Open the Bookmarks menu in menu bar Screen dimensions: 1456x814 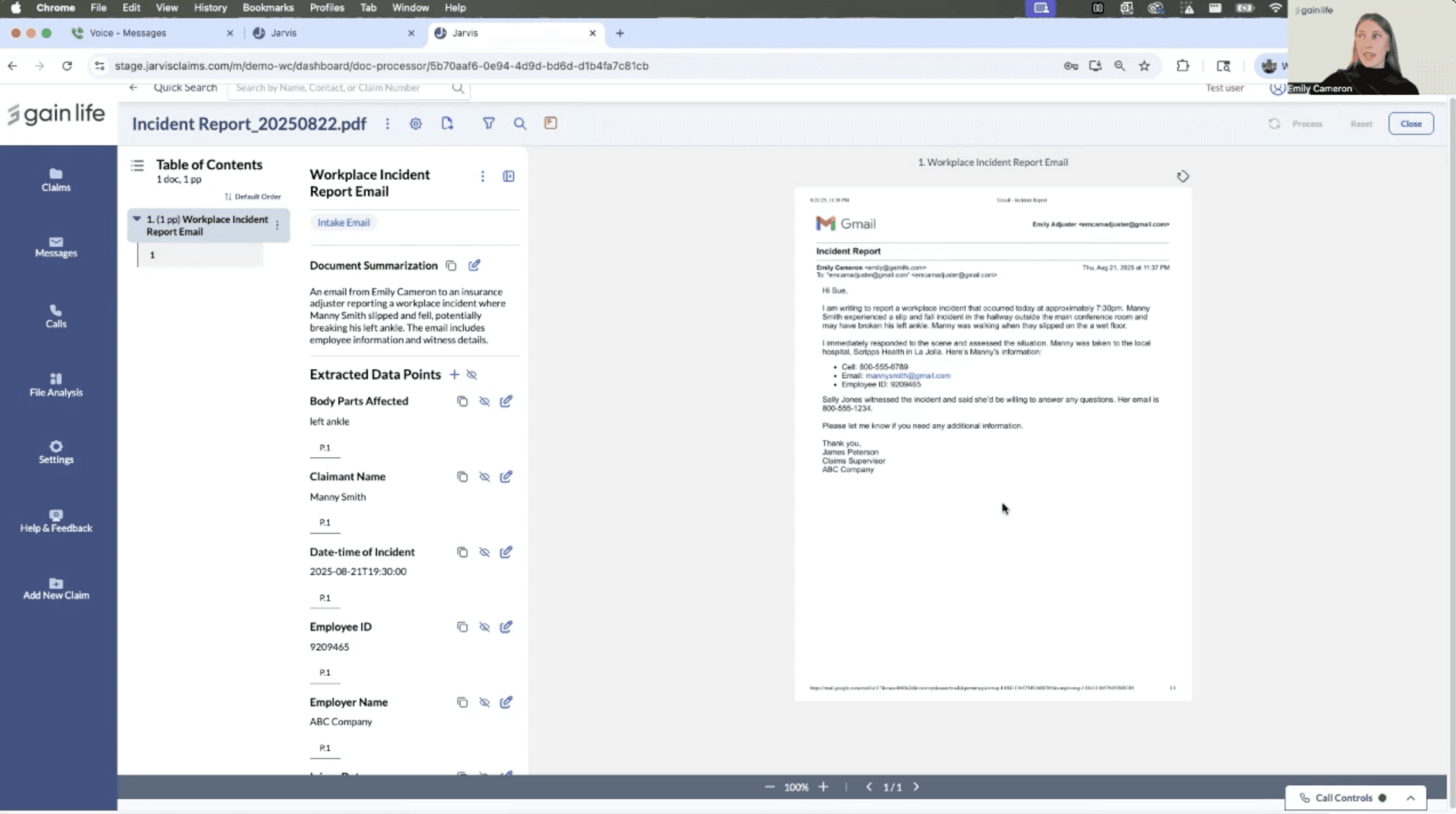[267, 8]
